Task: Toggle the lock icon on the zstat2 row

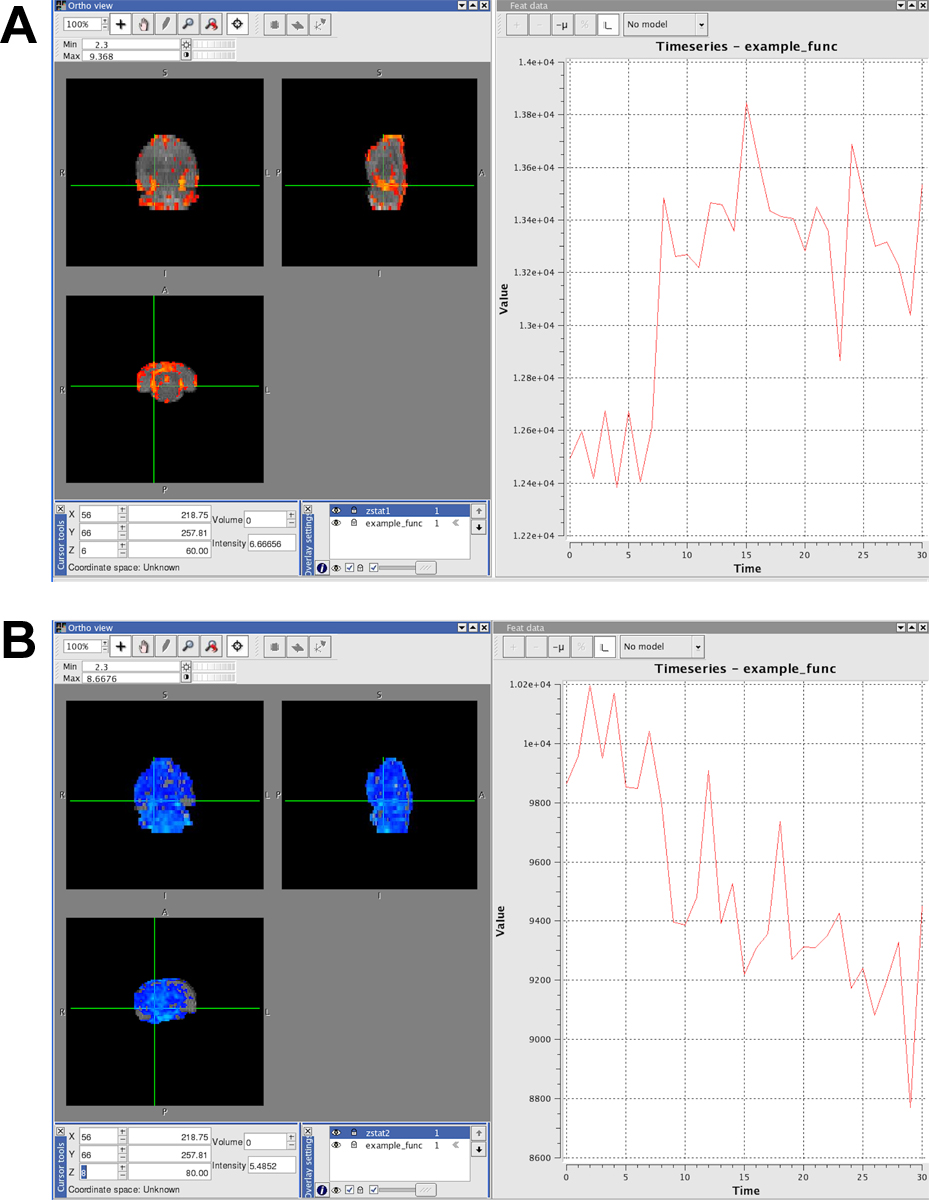Action: point(354,1132)
